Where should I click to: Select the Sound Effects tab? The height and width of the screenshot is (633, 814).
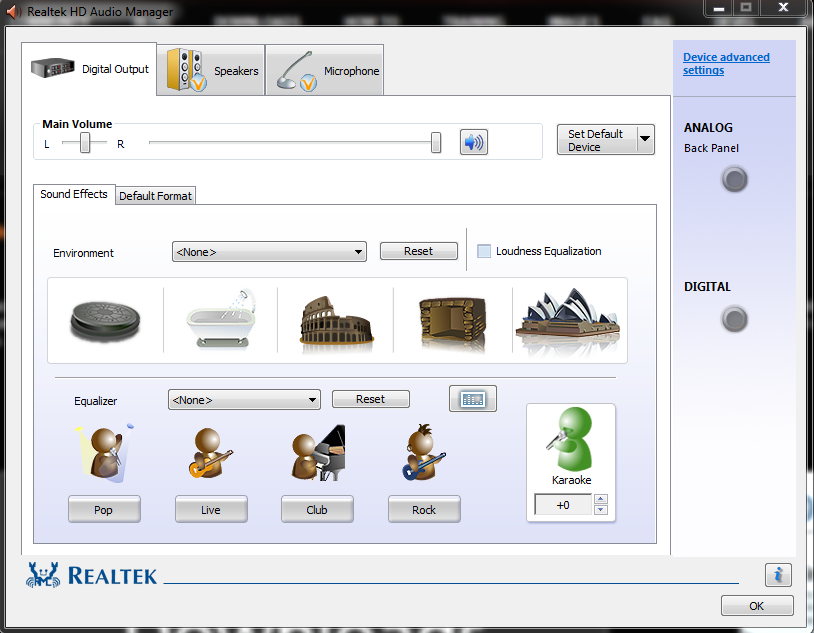pos(74,194)
